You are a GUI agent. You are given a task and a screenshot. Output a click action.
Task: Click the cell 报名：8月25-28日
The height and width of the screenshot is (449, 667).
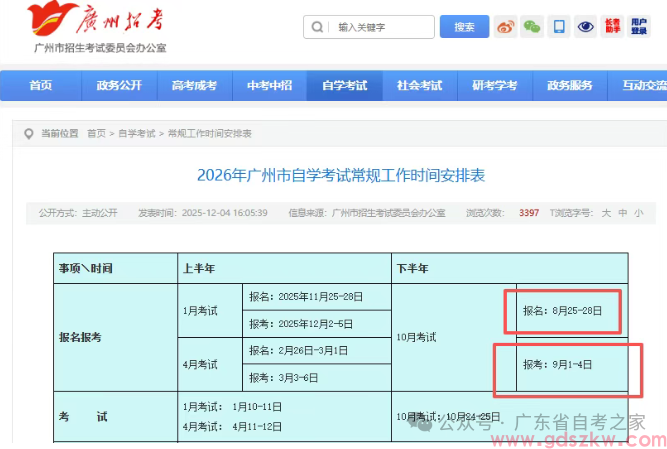pos(572,311)
